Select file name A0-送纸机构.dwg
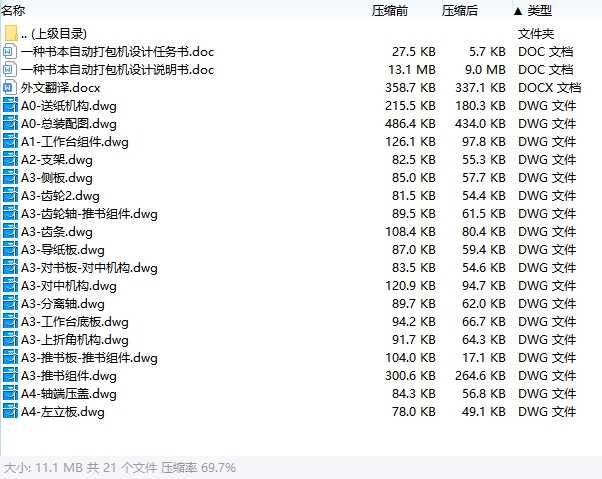 pos(69,106)
